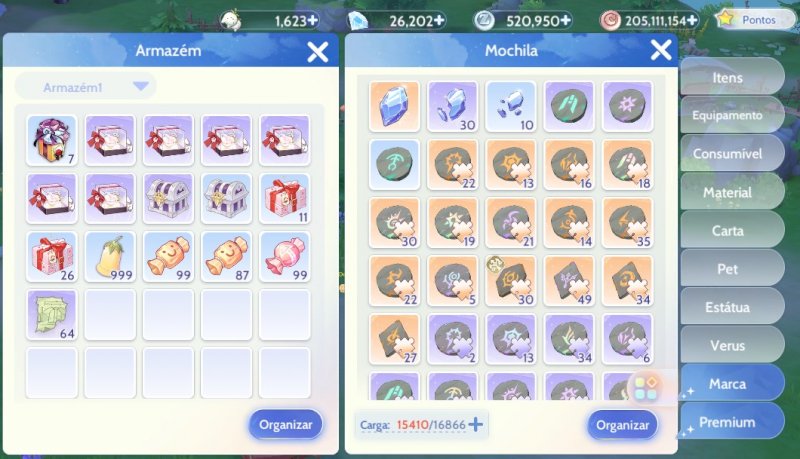This screenshot has height=459, width=800.
Task: Organize the Mochila inventory
Action: coord(622,425)
